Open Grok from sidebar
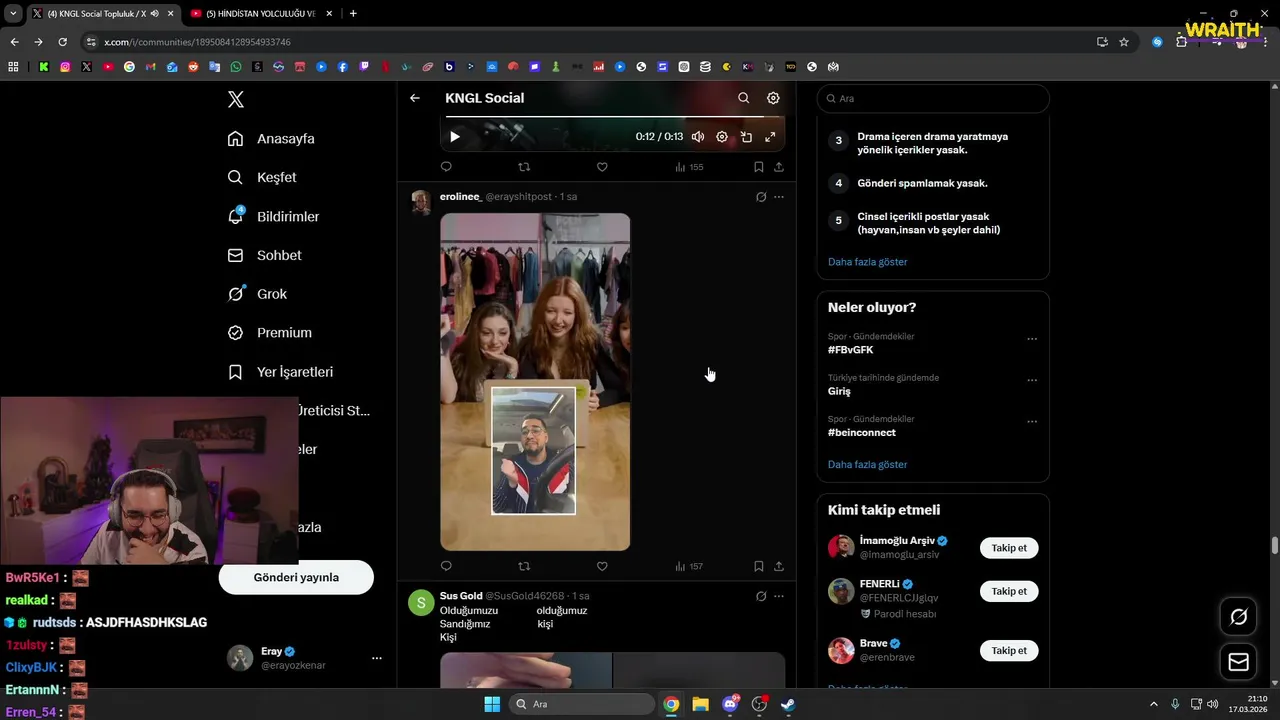 pos(257,294)
